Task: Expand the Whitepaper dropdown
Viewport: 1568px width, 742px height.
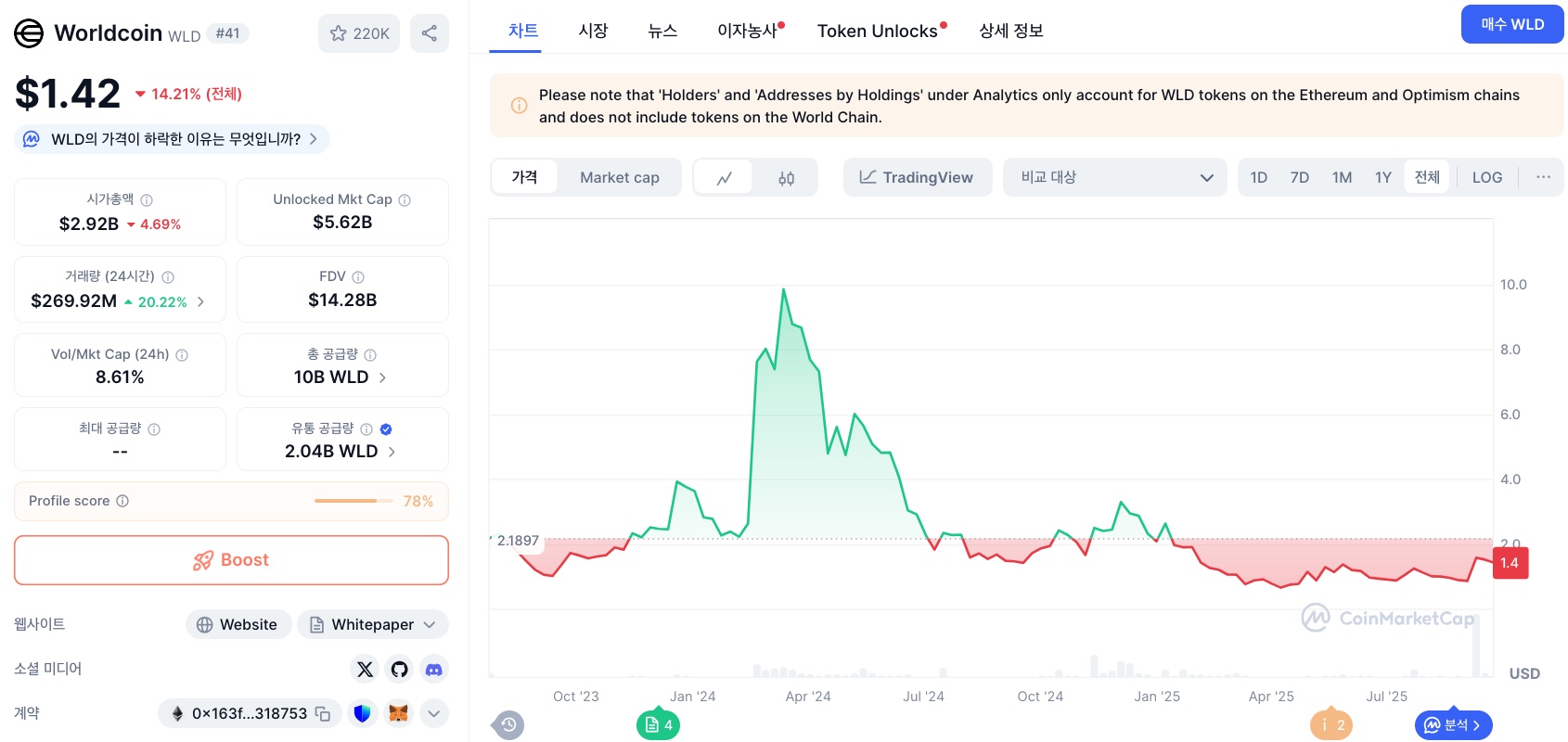Action: 429,625
